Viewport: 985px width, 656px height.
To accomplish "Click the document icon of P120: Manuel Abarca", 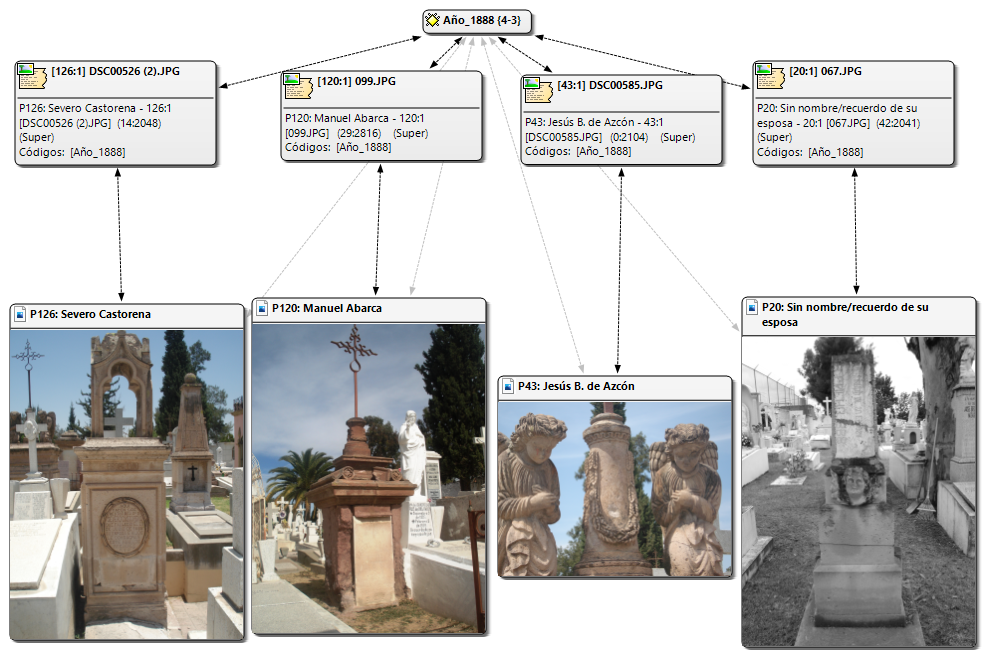I will [261, 308].
